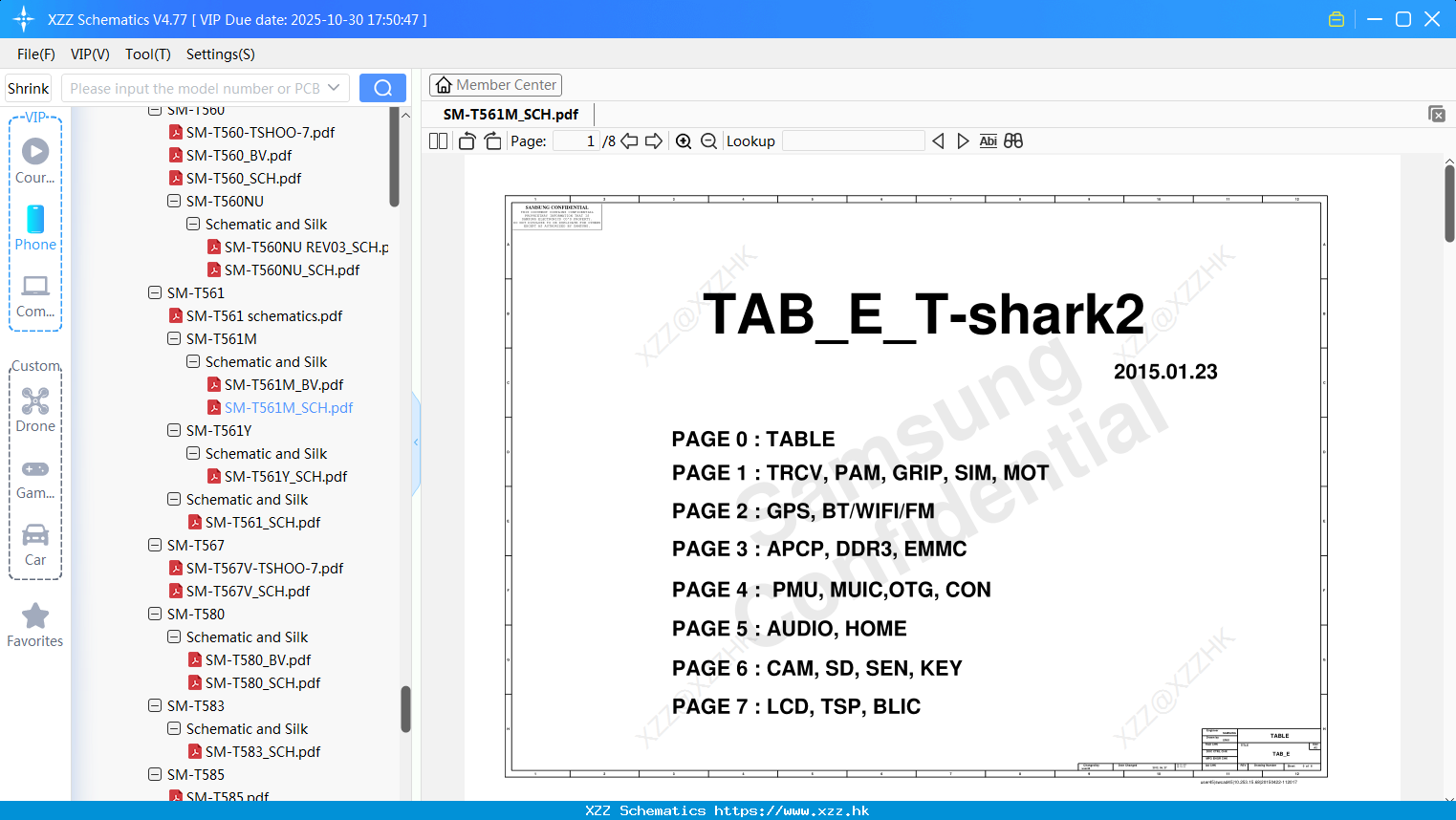Open the Car category
The height and width of the screenshot is (820, 1456).
pos(35,544)
